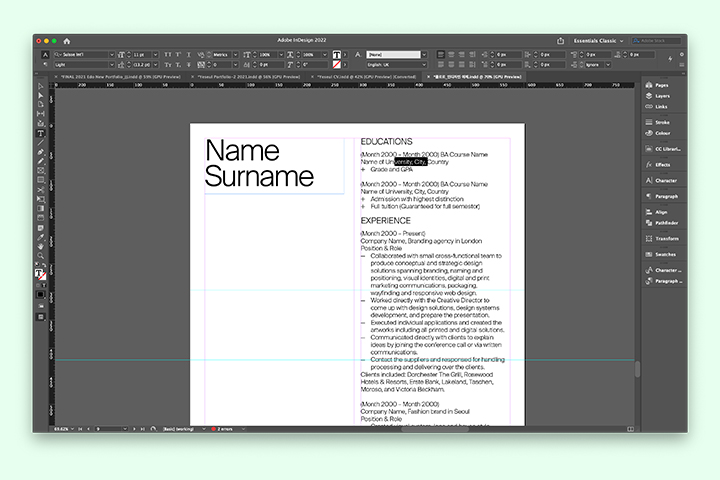Open the leading value dropdown

coord(155,65)
